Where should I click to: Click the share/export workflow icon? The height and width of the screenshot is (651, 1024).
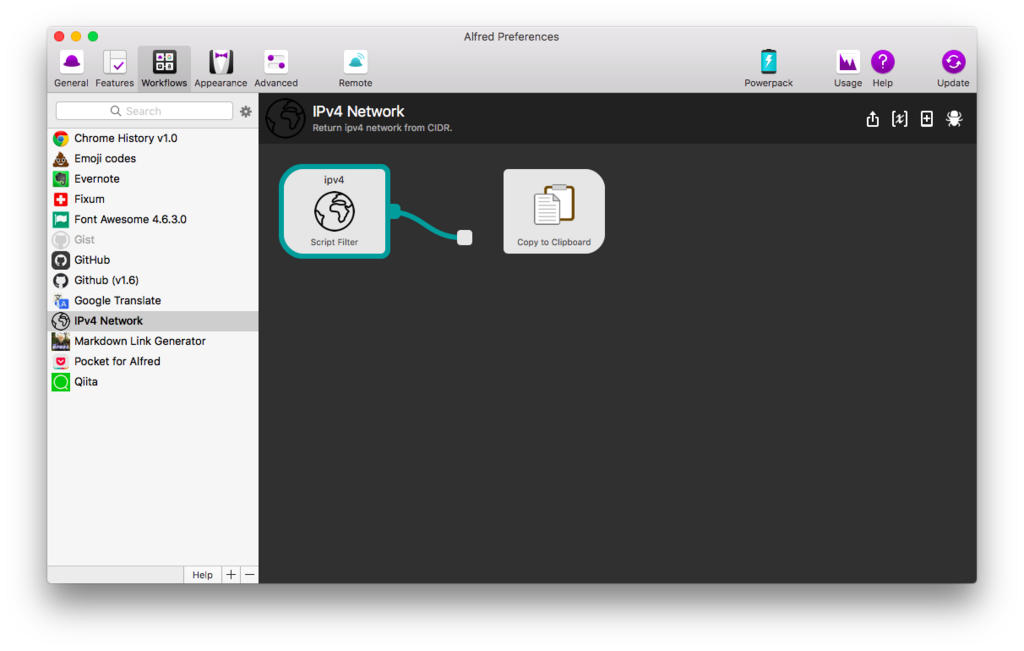(872, 119)
